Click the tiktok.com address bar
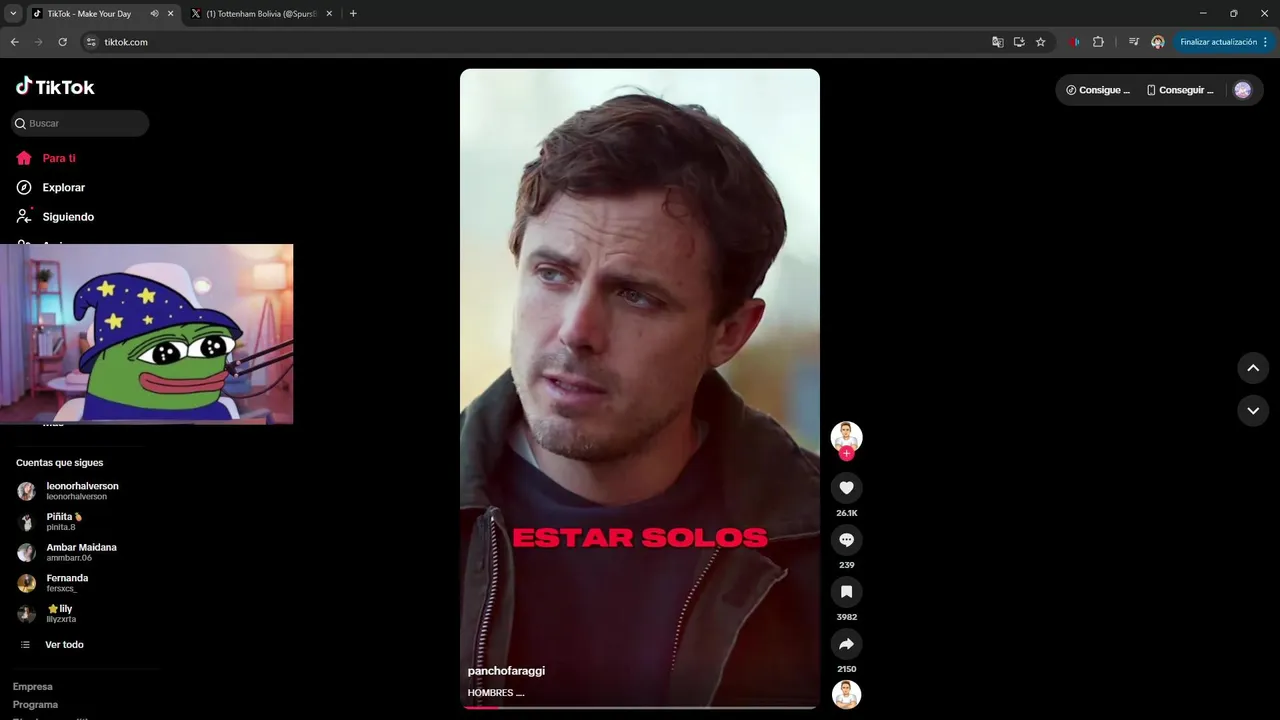 coord(540,42)
